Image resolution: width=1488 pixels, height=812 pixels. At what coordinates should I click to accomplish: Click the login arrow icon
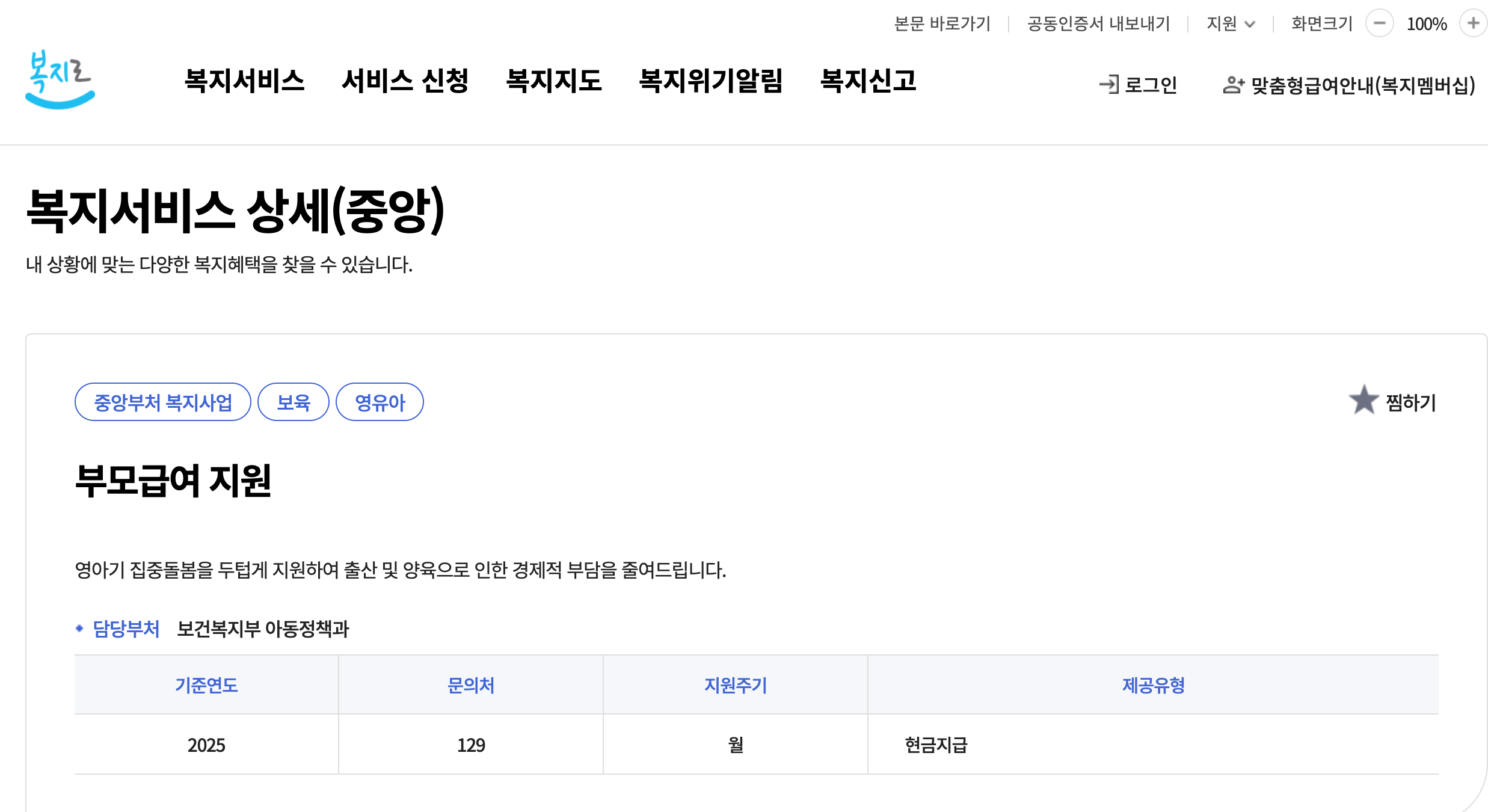(1108, 84)
